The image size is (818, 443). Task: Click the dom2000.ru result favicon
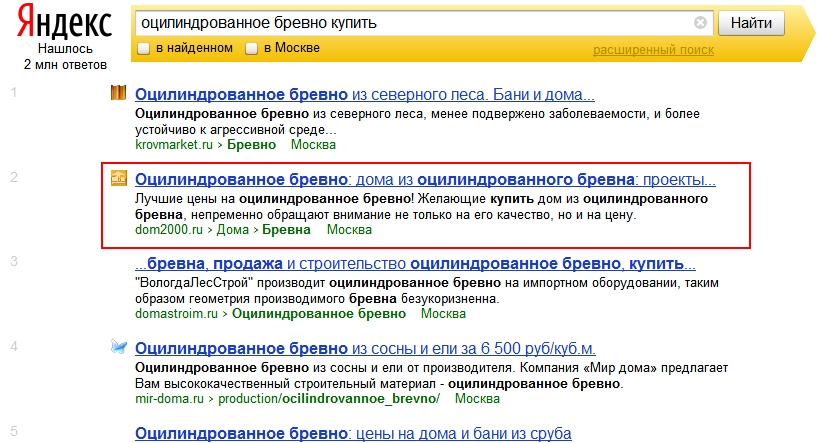pyautogui.click(x=118, y=179)
